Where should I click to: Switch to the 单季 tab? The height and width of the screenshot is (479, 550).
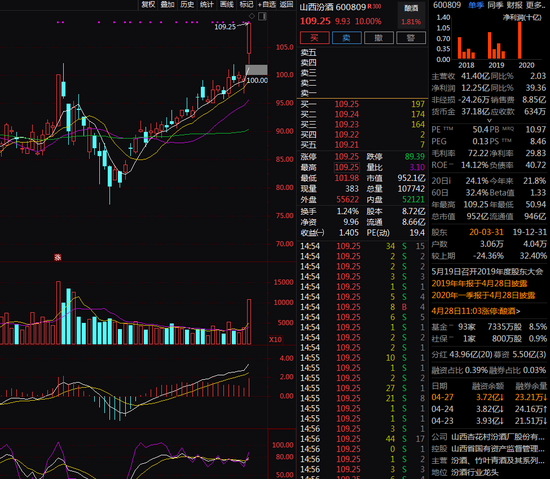click(x=476, y=5)
